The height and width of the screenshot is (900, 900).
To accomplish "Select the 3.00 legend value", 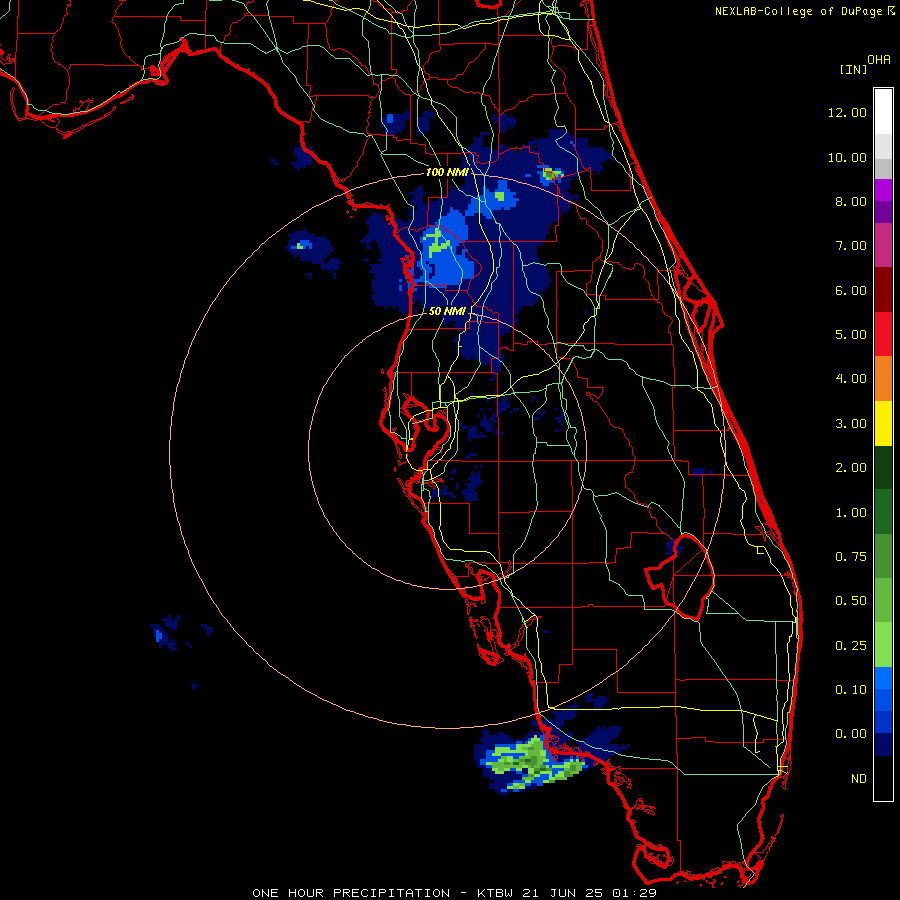I will pos(851,424).
